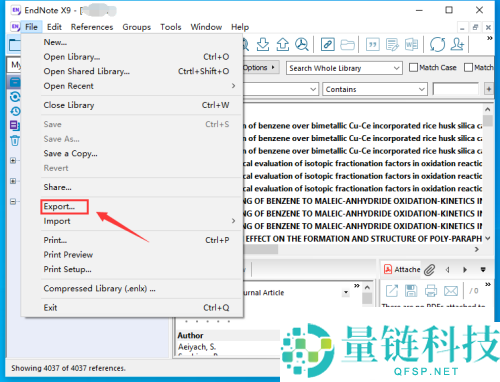Click the Open File folder toolbar icon
The height and width of the screenshot is (382, 500).
347,44
